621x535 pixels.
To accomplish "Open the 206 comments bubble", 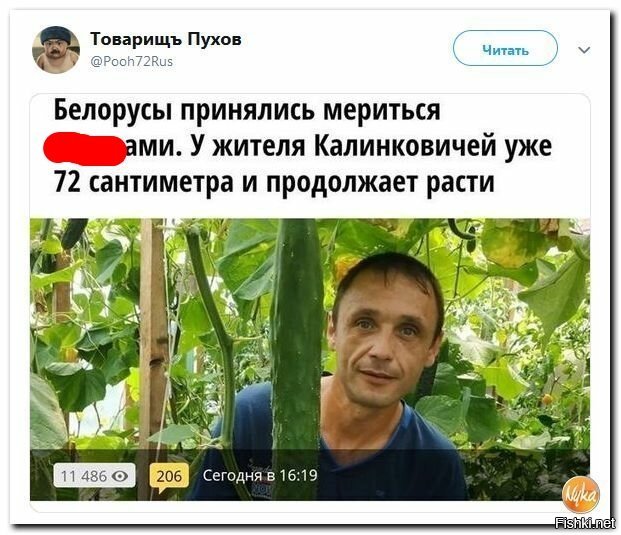I will (x=169, y=478).
